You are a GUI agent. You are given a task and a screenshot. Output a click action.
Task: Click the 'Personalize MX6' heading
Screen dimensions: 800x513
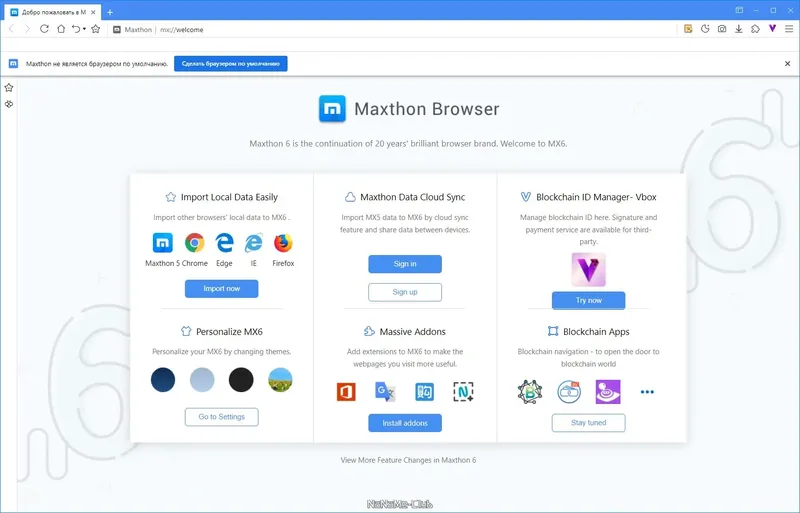(x=229, y=332)
